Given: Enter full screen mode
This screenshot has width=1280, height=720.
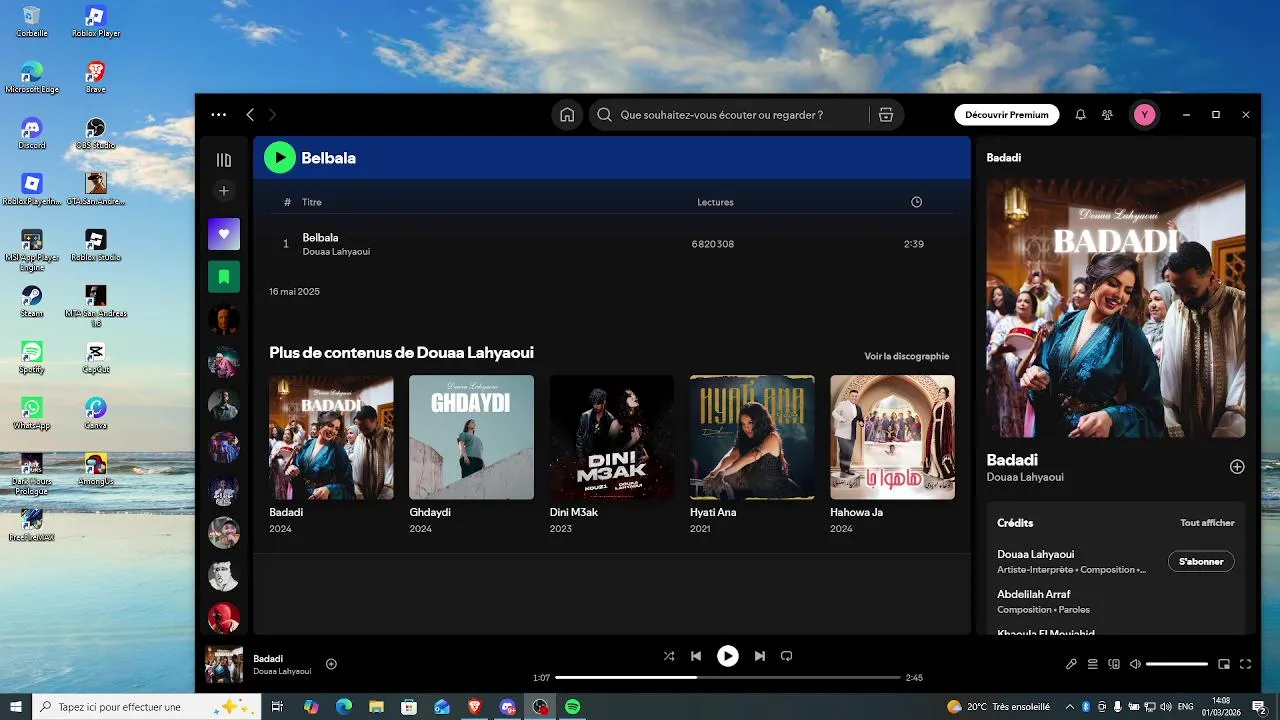Looking at the screenshot, I should click(x=1246, y=664).
